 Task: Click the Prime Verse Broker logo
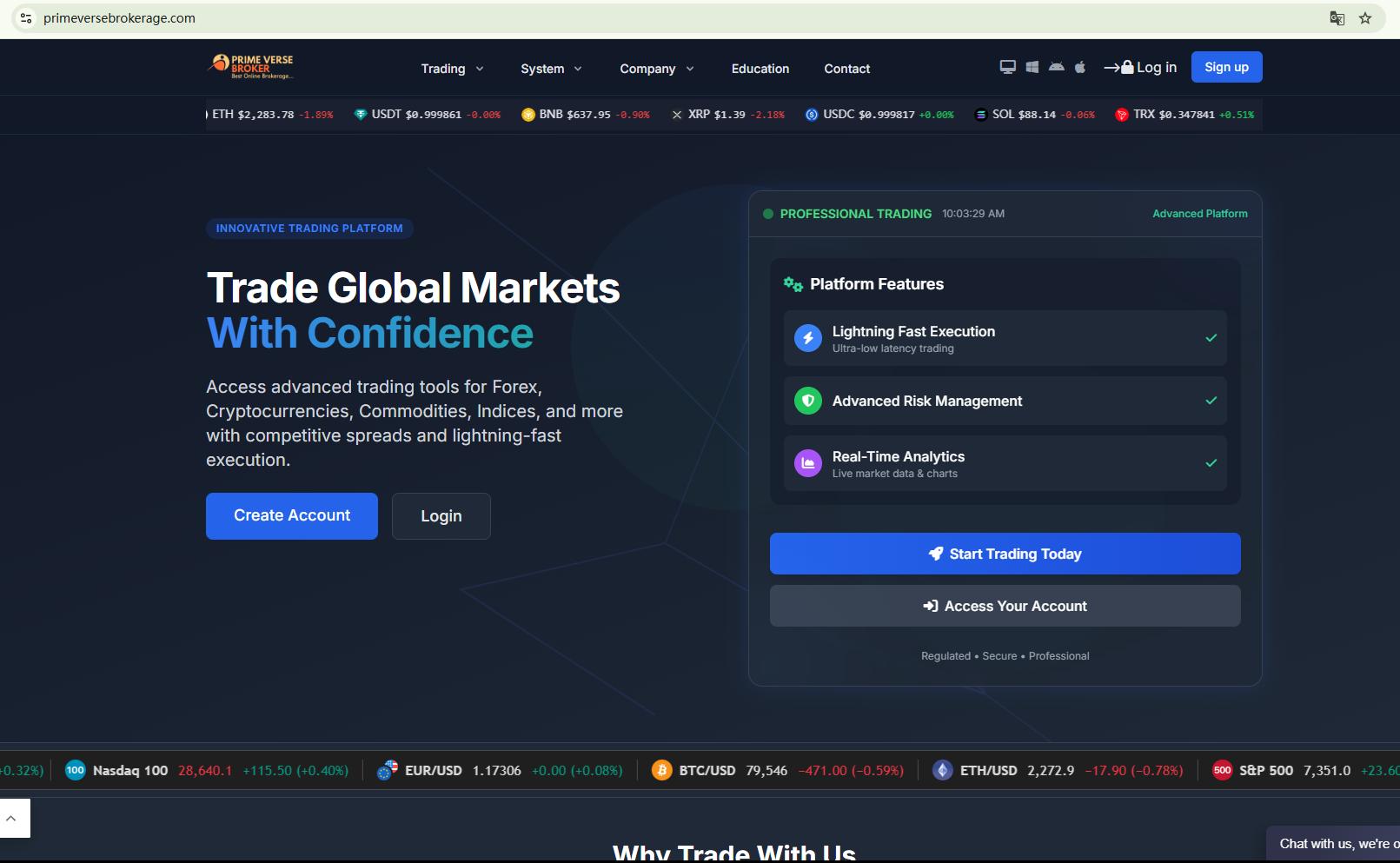tap(251, 67)
